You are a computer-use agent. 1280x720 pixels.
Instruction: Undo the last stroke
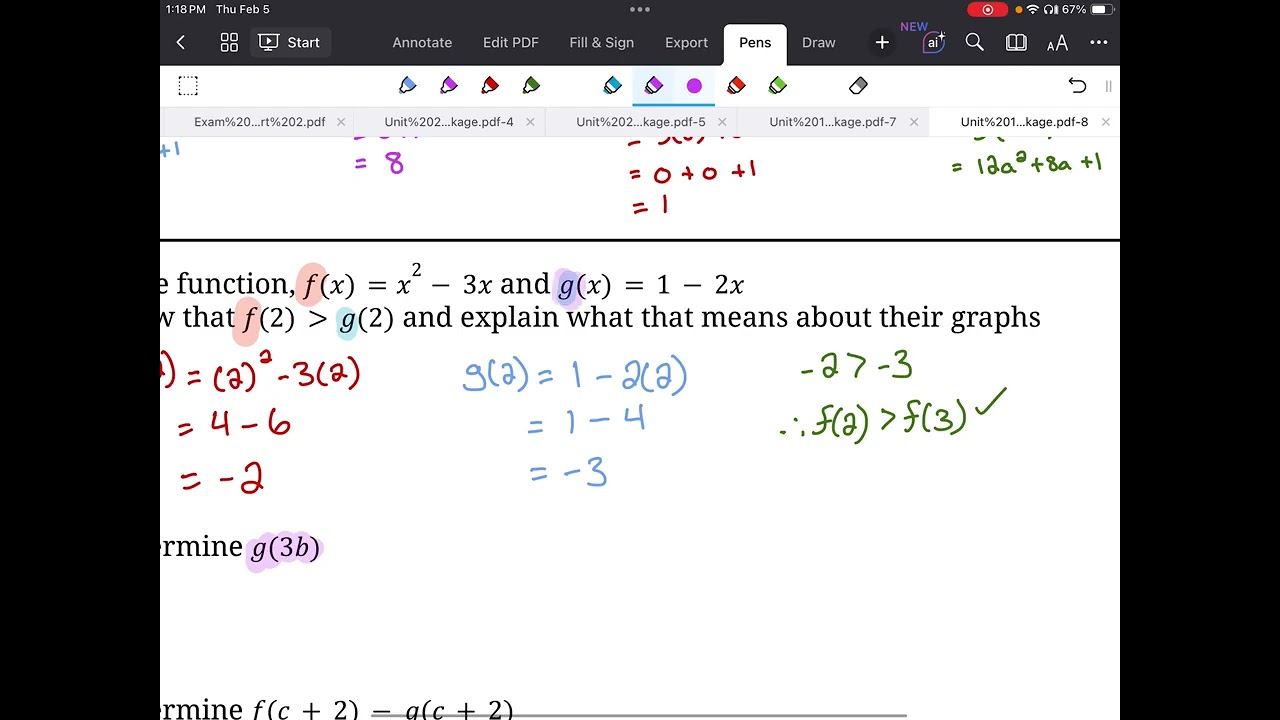point(1077,86)
